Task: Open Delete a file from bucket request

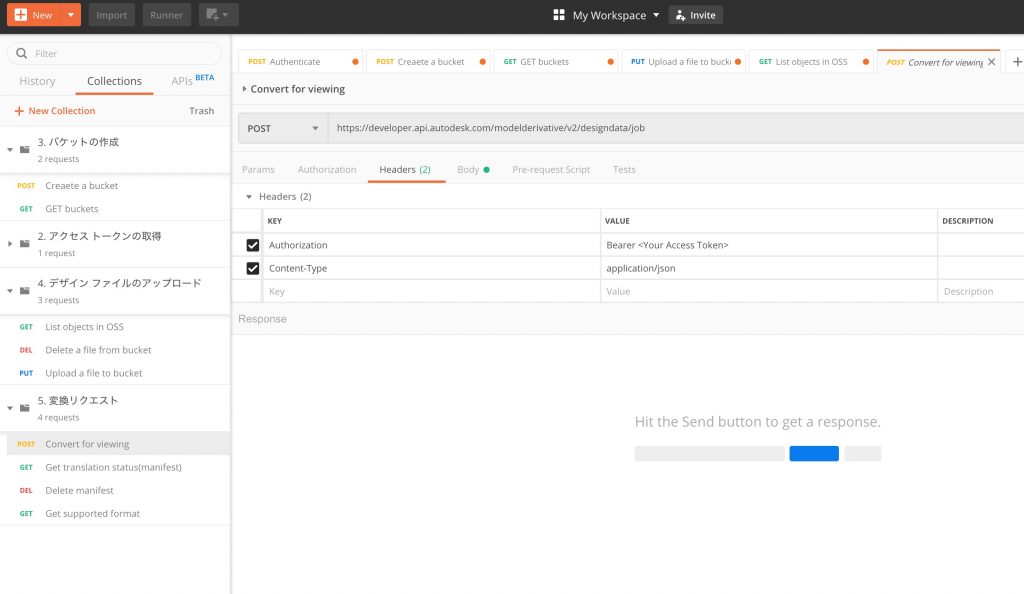Action: [x=98, y=350]
